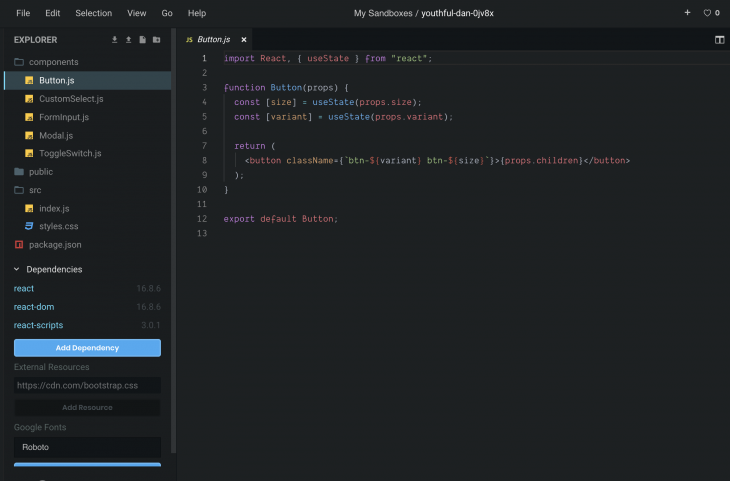Click the plus icon in top bar

[687, 13]
